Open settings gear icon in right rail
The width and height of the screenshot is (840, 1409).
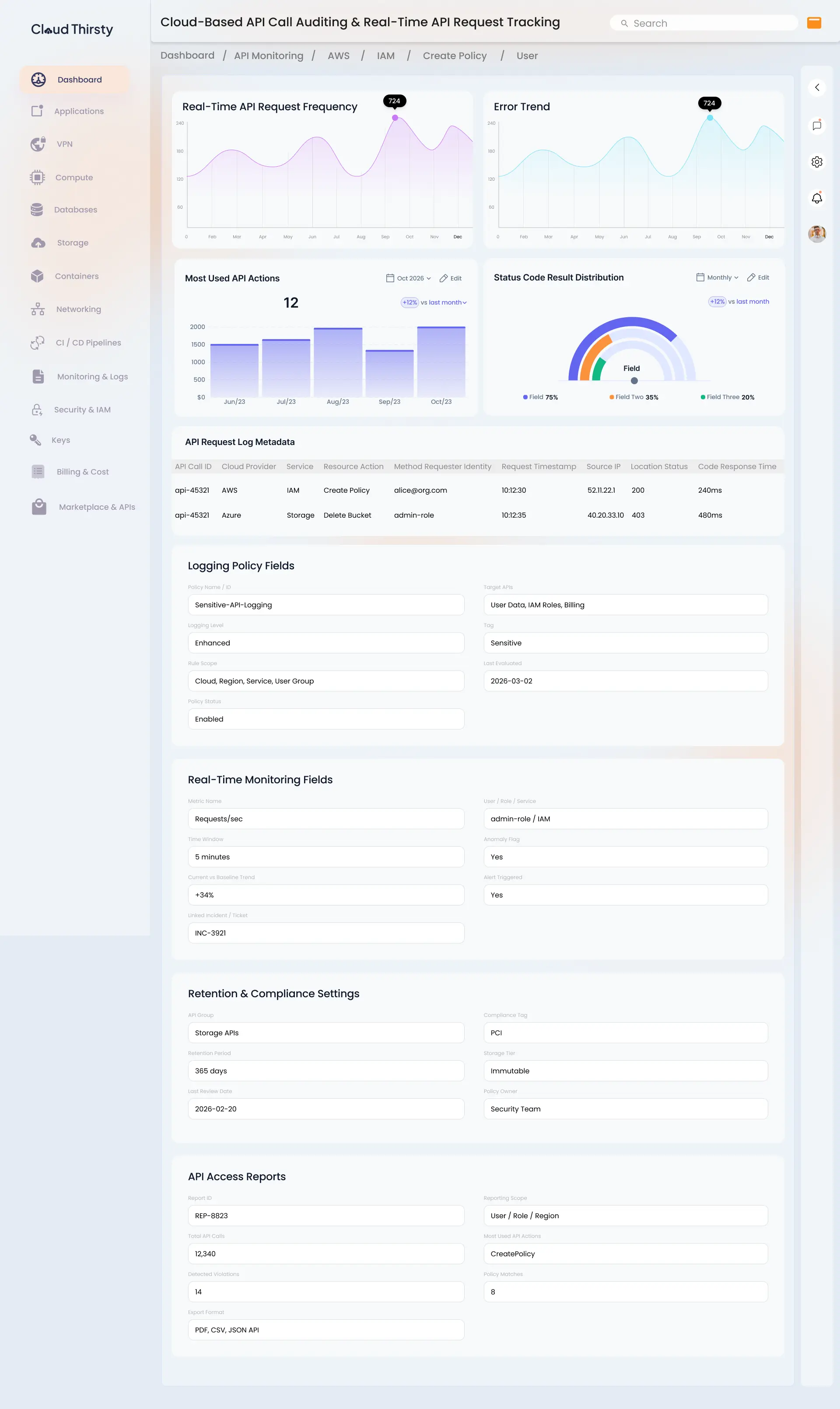[x=816, y=162]
